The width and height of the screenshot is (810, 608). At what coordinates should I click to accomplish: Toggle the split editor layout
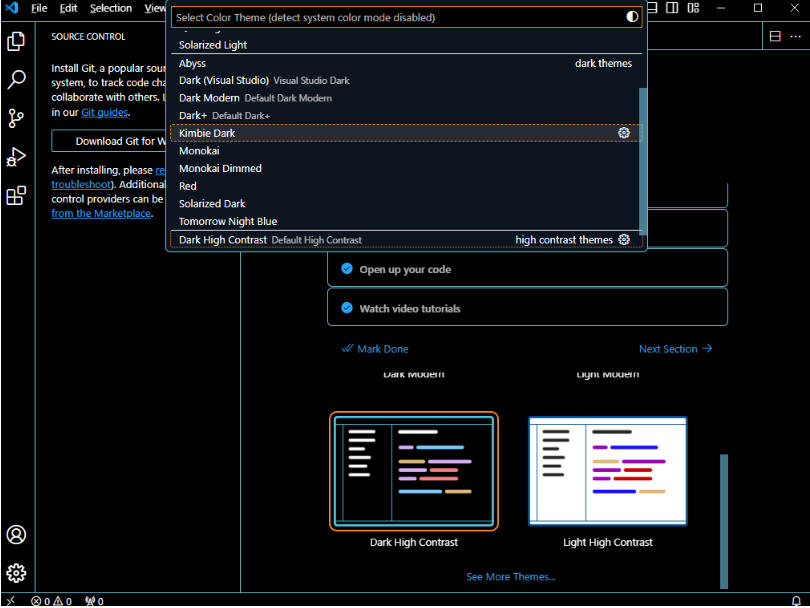[672, 8]
